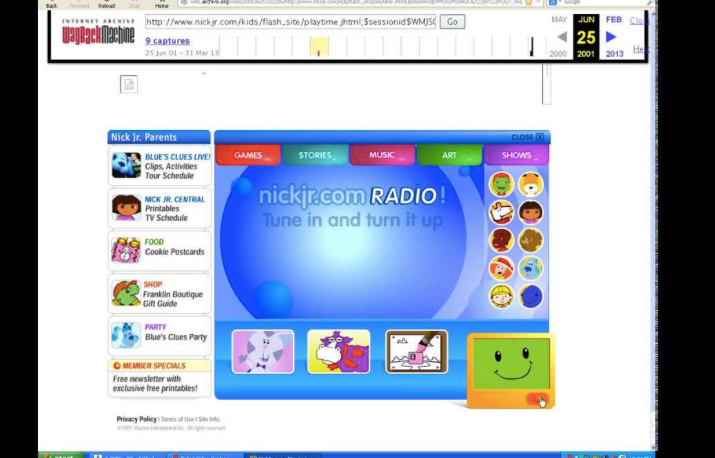The image size is (715, 458).
Task: Go to next capture arrow
Action: (x=611, y=37)
